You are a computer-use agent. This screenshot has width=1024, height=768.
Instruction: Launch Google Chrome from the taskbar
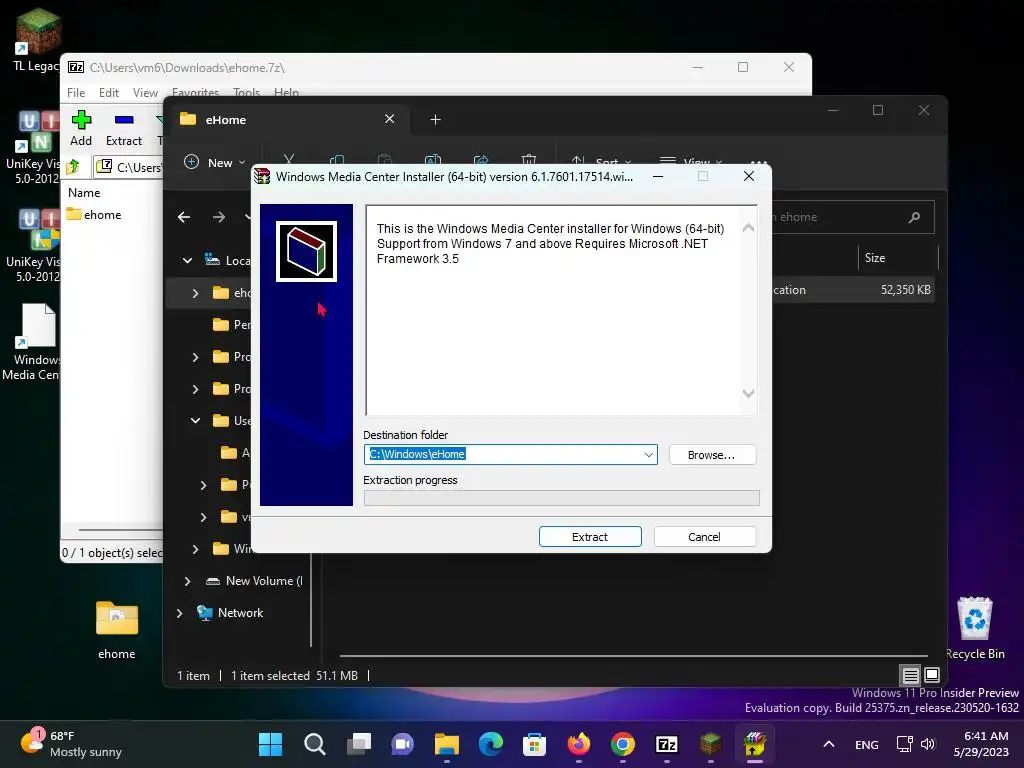coord(622,744)
